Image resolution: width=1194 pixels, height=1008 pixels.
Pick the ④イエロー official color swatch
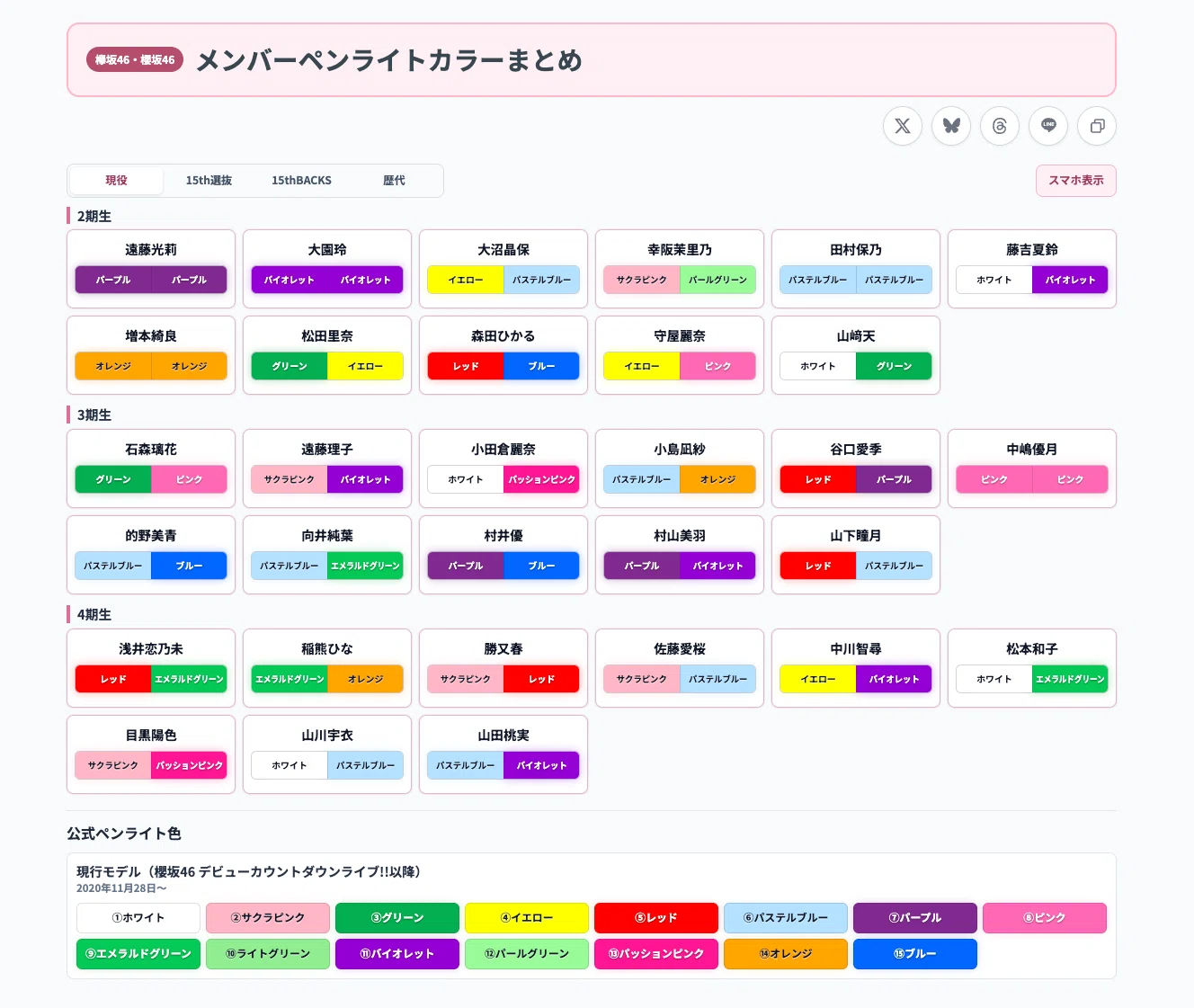click(x=527, y=918)
